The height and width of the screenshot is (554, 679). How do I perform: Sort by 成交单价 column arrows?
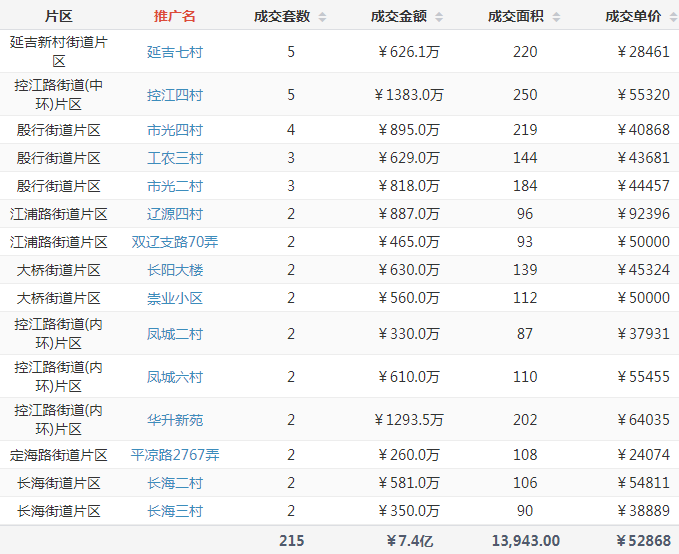click(673, 17)
